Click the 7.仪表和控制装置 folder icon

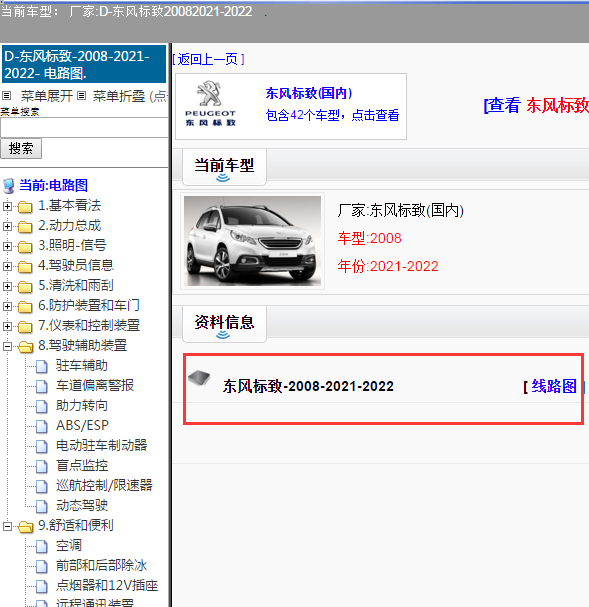point(25,327)
